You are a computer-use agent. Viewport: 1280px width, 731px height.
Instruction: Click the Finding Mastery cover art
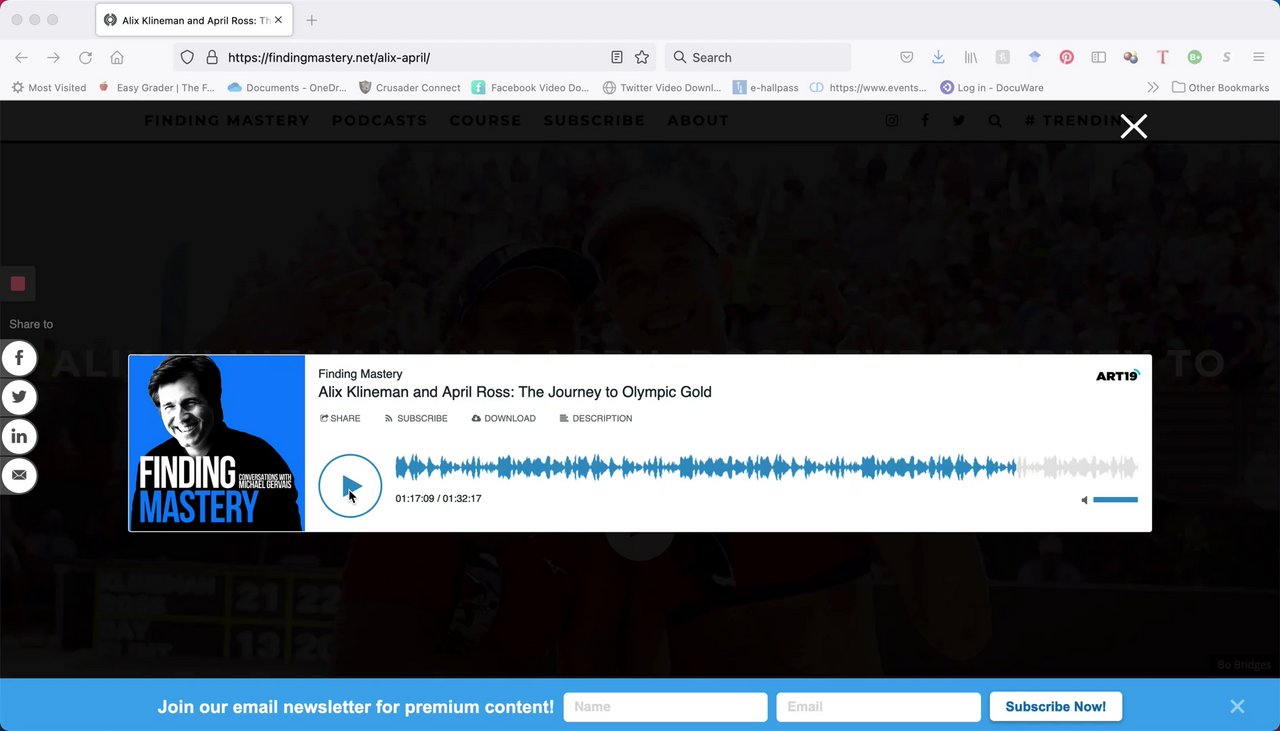pyautogui.click(x=217, y=443)
